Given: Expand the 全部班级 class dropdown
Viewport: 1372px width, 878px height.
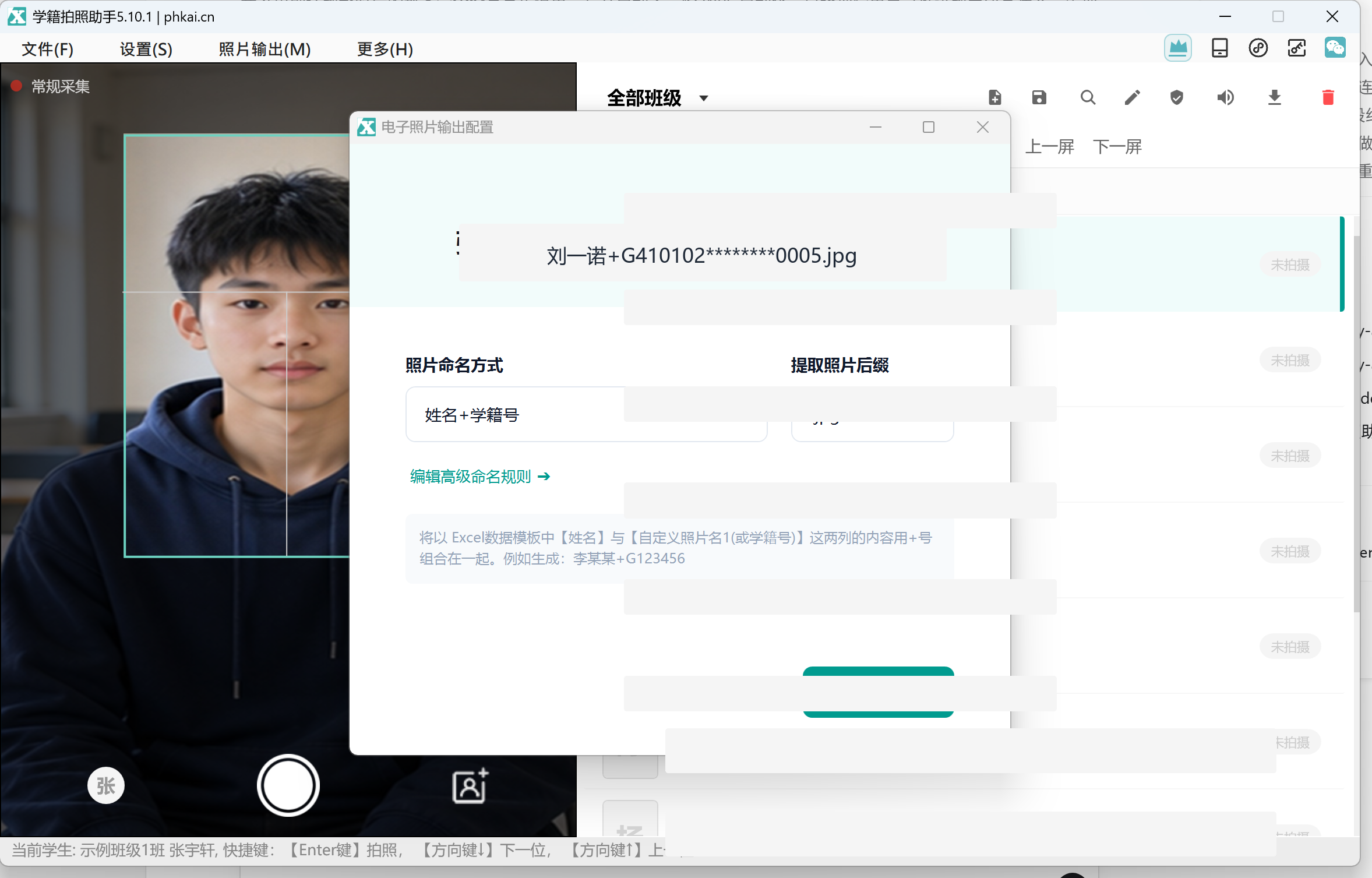Looking at the screenshot, I should point(658,98).
